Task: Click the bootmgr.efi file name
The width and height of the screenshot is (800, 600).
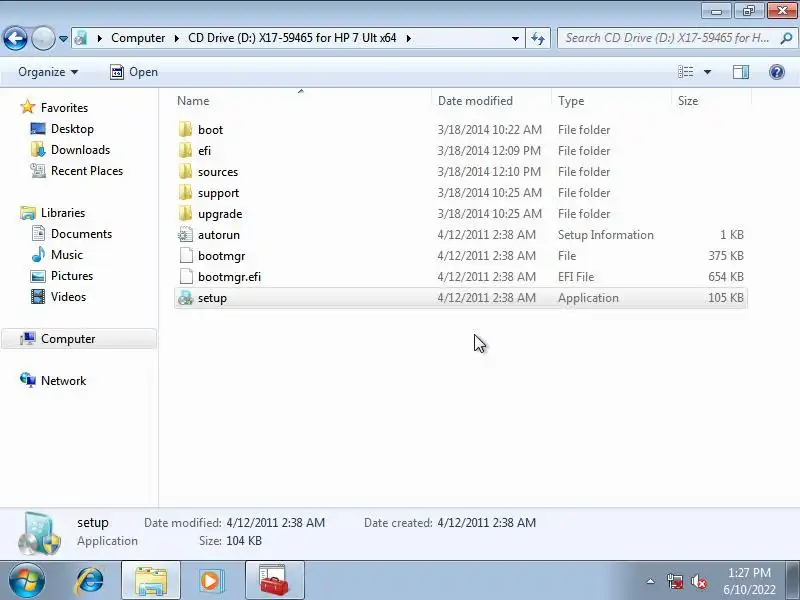Action: 229,277
